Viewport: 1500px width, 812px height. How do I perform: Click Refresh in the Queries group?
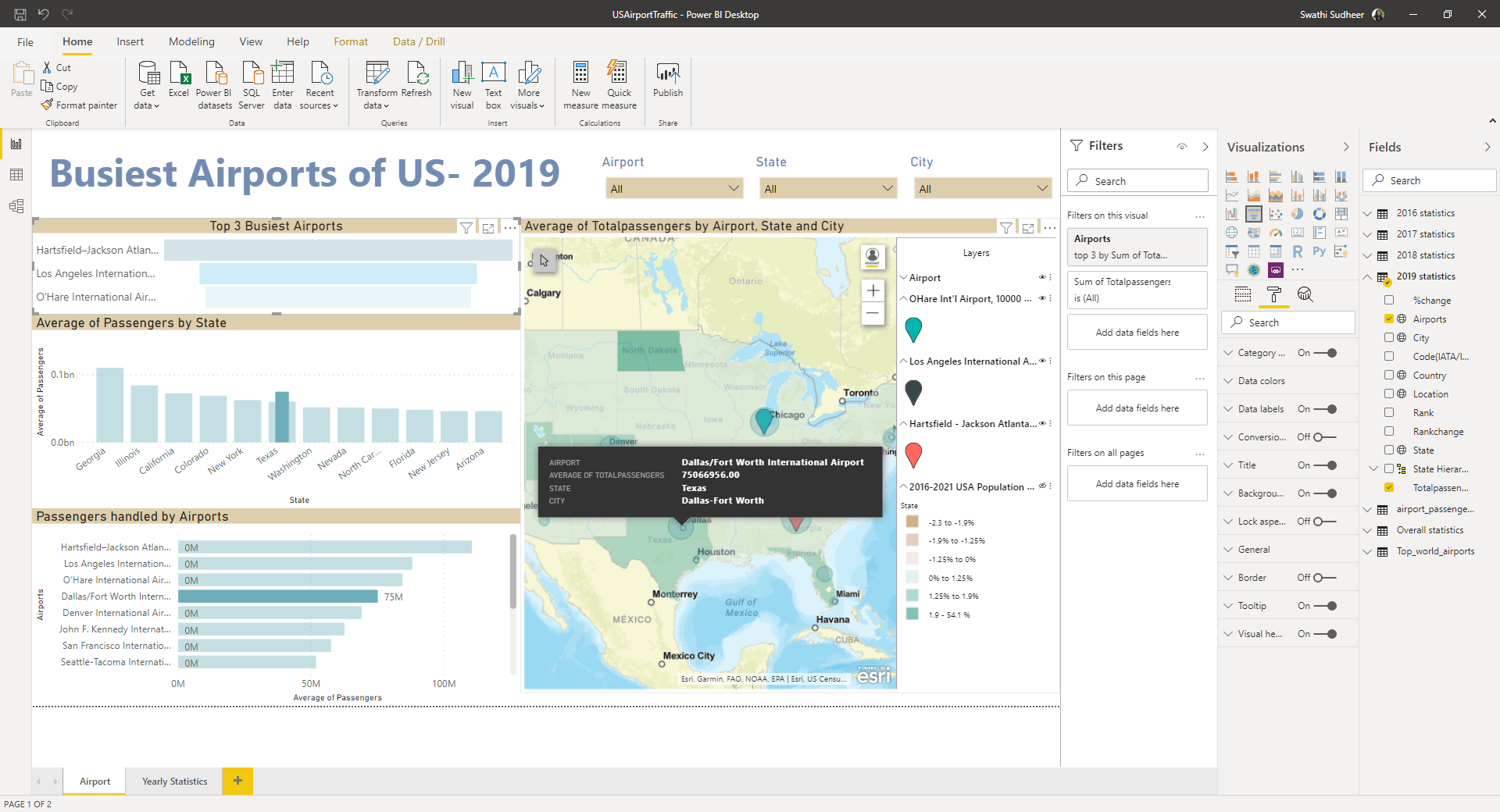(x=416, y=80)
